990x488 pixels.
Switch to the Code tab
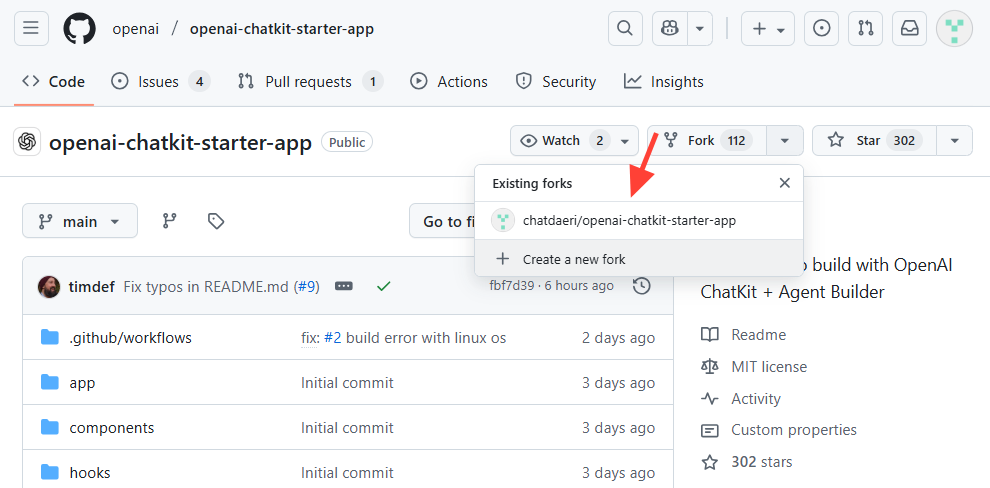(54, 81)
